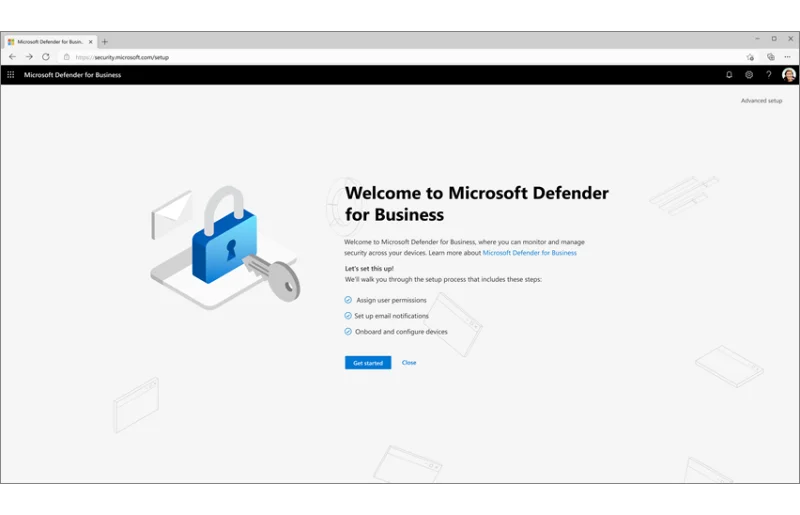Click the Assign user permissions check icon
The image size is (800, 515).
[348, 300]
